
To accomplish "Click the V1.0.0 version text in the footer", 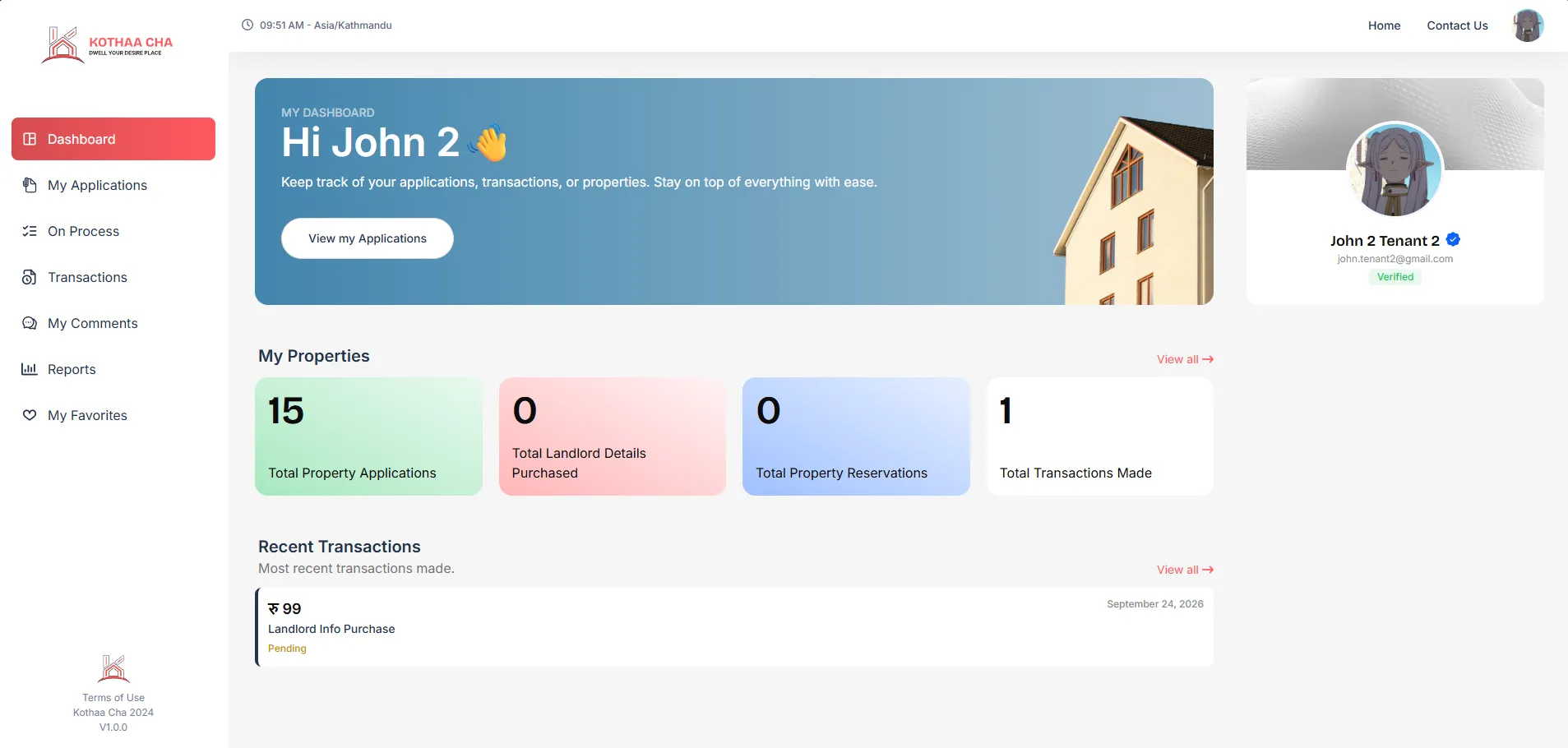I will [x=113, y=727].
